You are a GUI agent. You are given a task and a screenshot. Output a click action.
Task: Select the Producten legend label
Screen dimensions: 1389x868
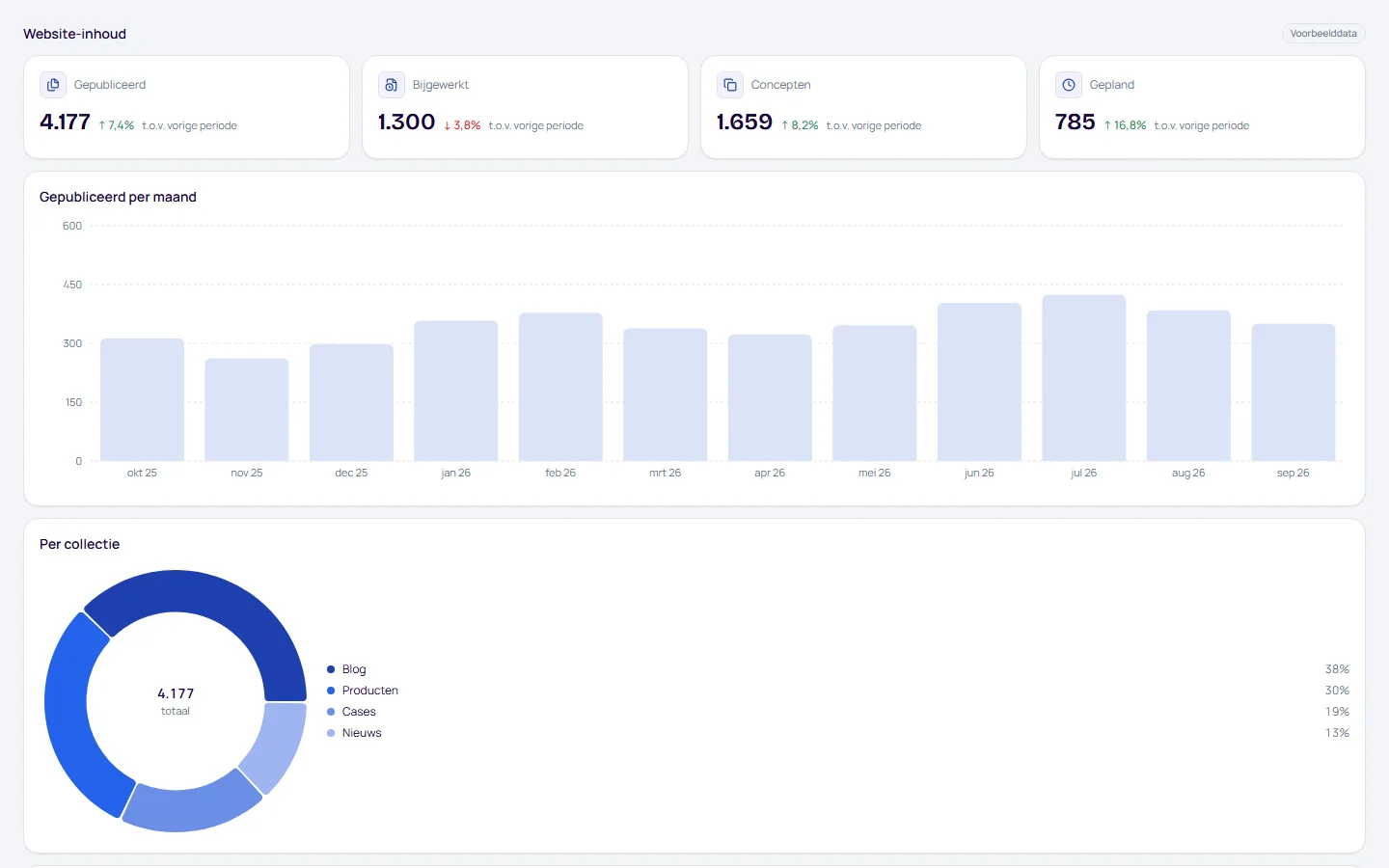(370, 691)
